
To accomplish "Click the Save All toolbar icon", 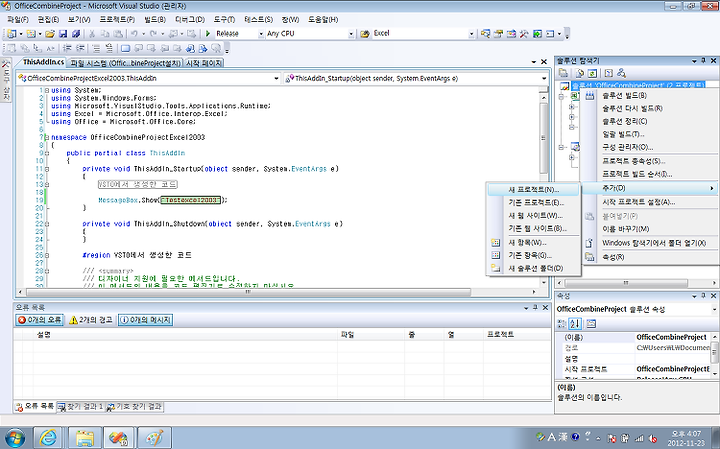I will point(76,34).
